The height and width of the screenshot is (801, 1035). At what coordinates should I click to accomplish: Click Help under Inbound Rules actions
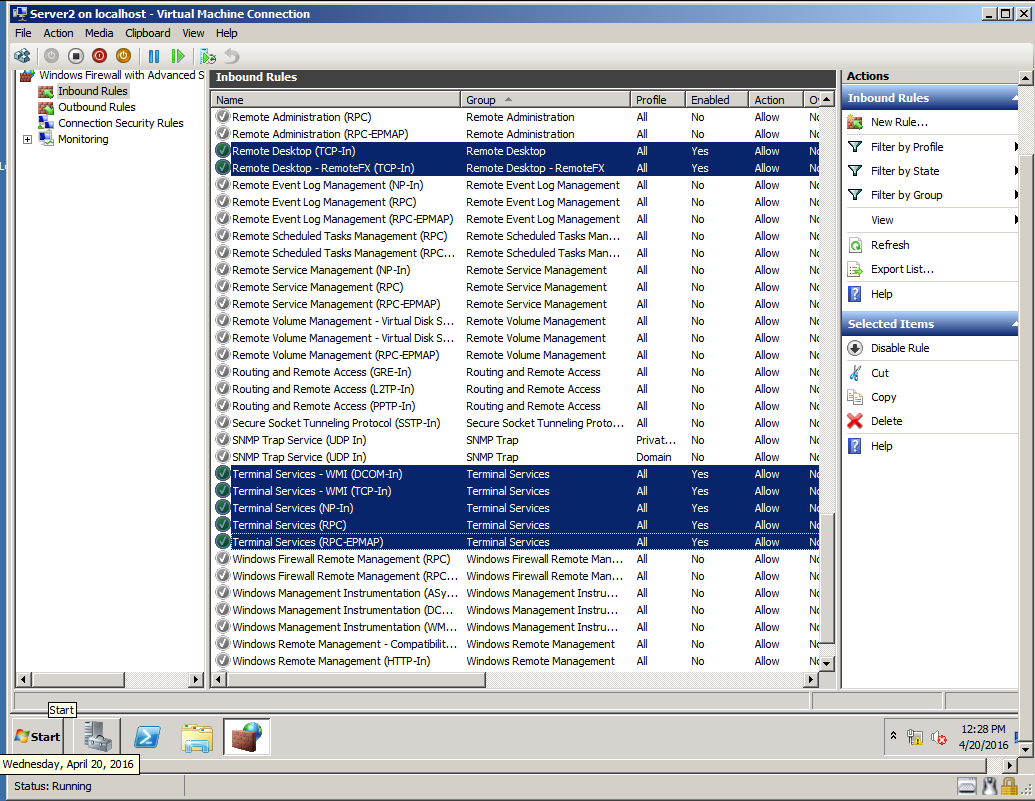881,294
